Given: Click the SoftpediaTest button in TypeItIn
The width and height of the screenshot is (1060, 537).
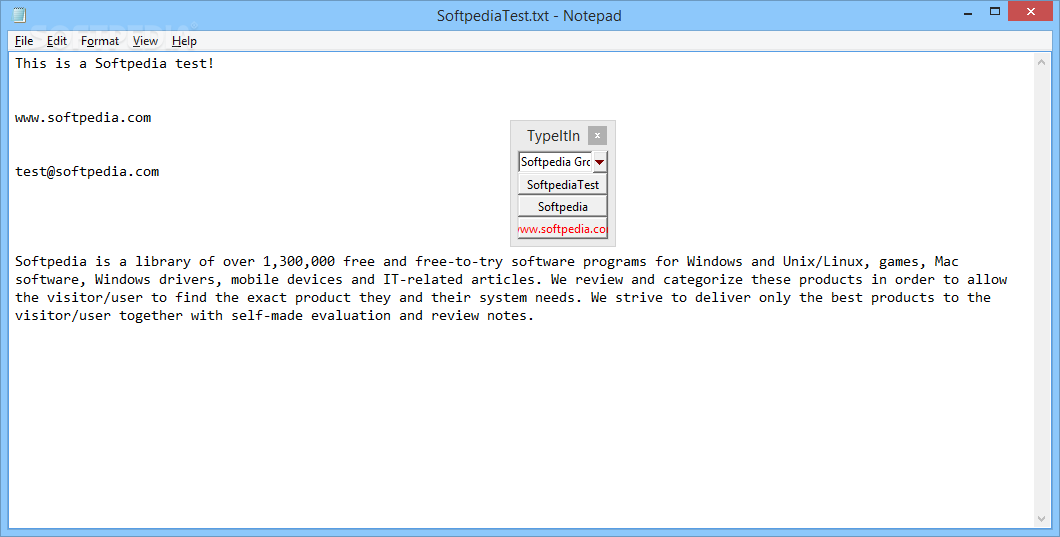Looking at the screenshot, I should 562,185.
